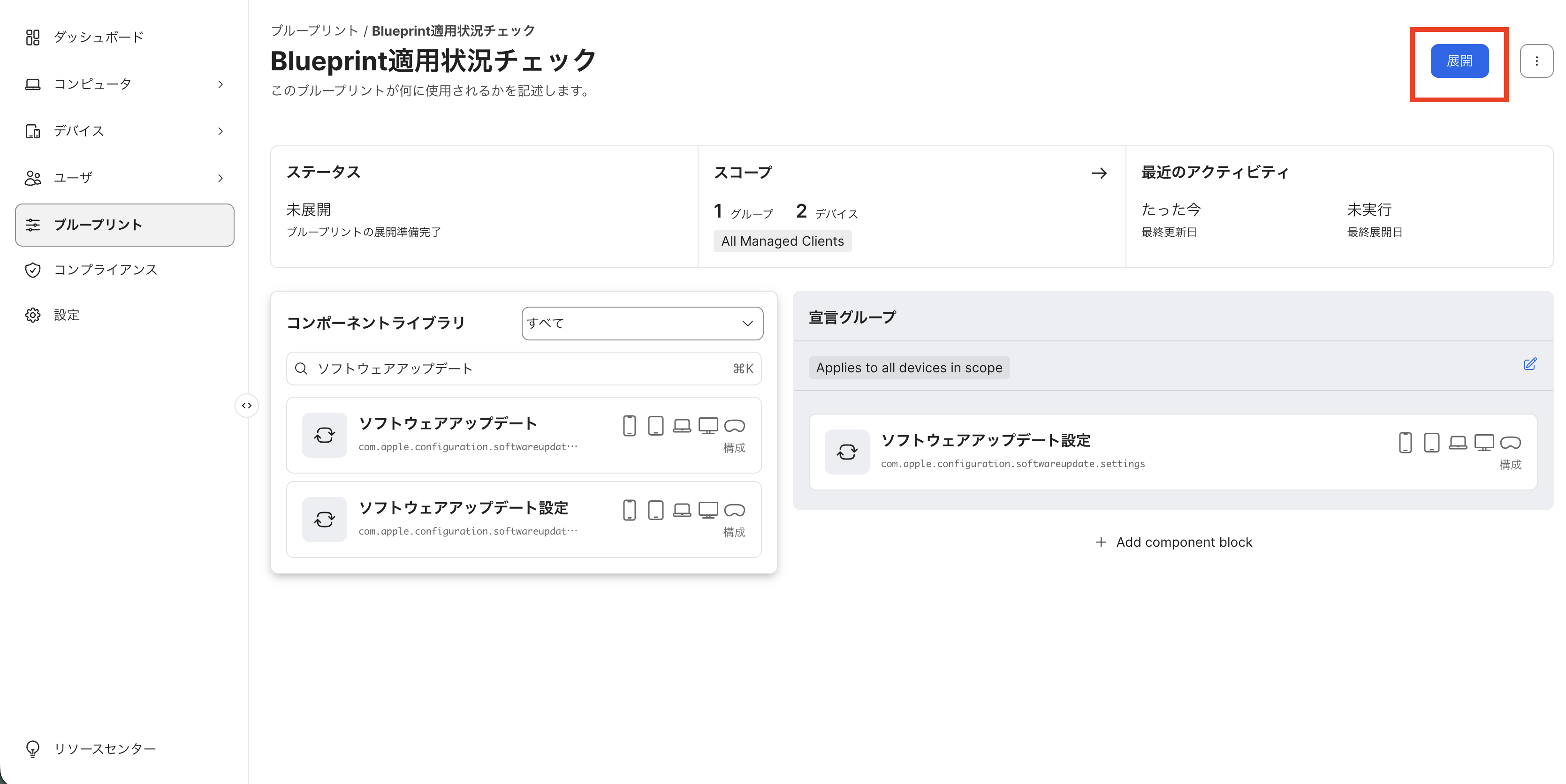Image resolution: width=1566 pixels, height=784 pixels.
Task: Open the すべて filter dropdown
Action: tap(642, 324)
